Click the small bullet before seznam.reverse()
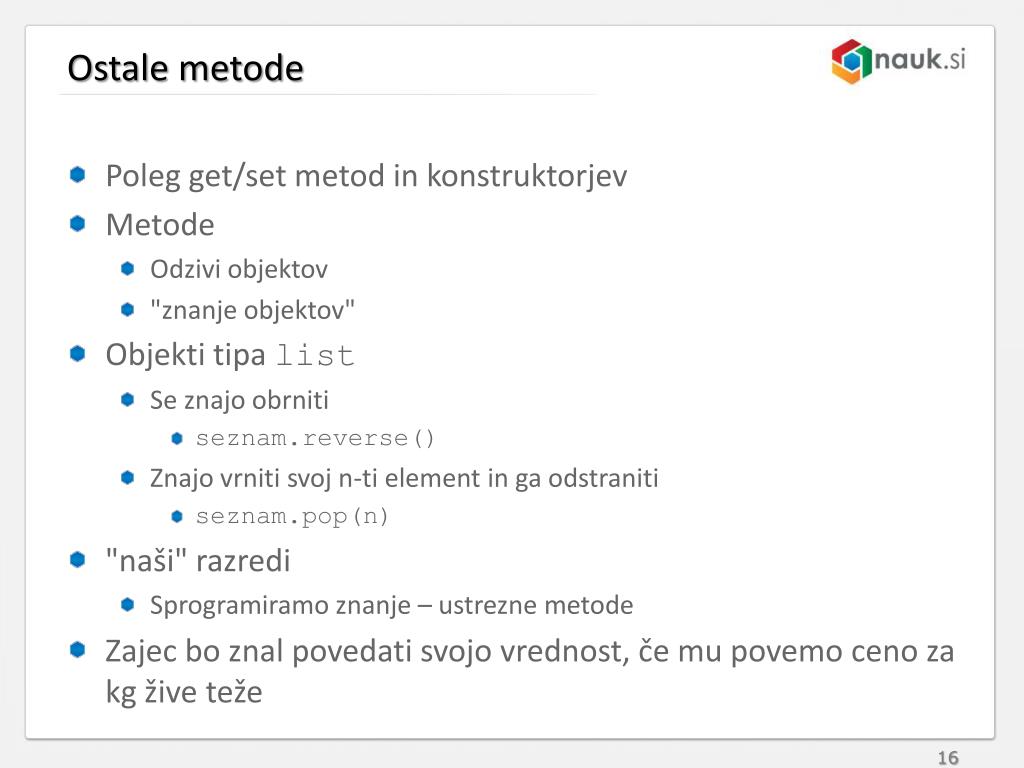This screenshot has height=768, width=1024. click(x=176, y=438)
